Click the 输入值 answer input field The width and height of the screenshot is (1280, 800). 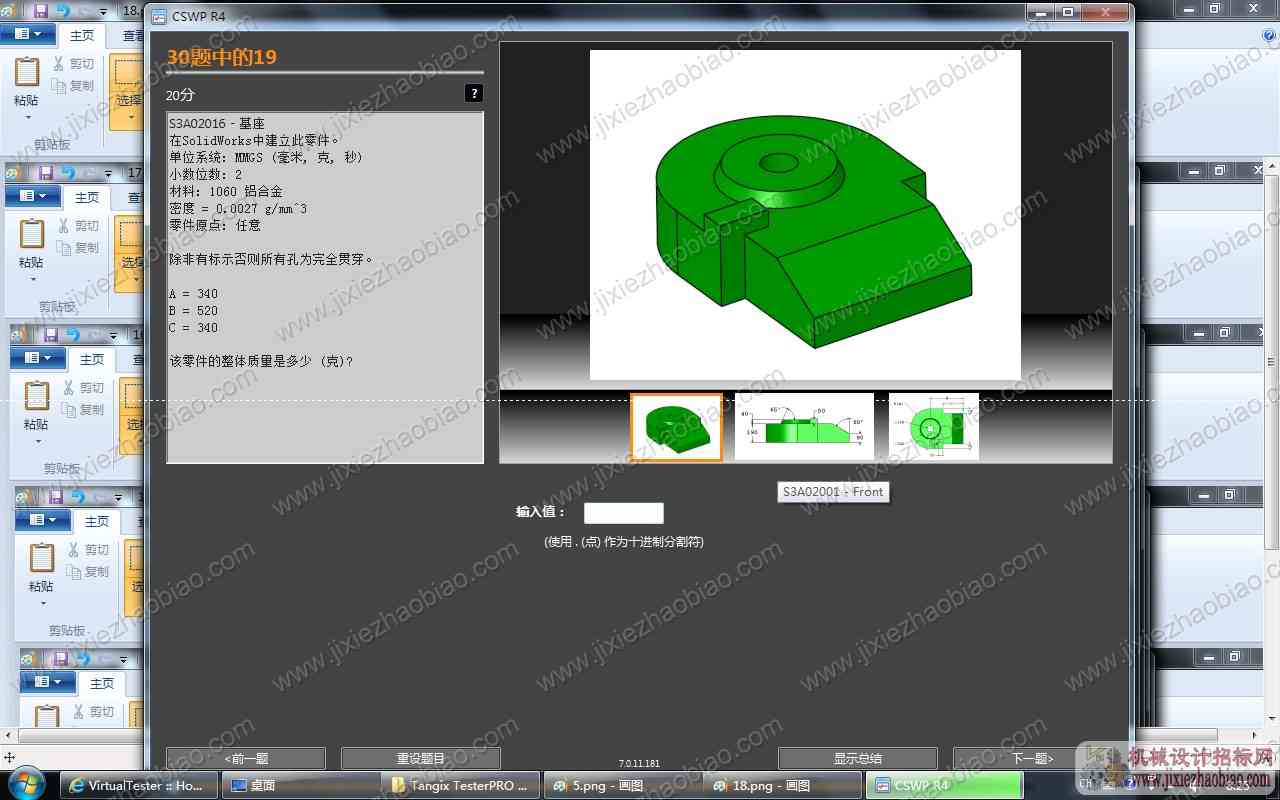point(624,513)
